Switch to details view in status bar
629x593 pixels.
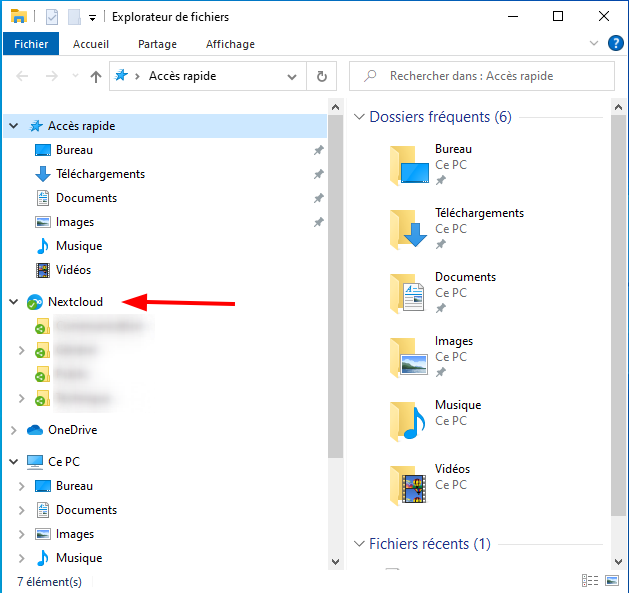coord(590,581)
